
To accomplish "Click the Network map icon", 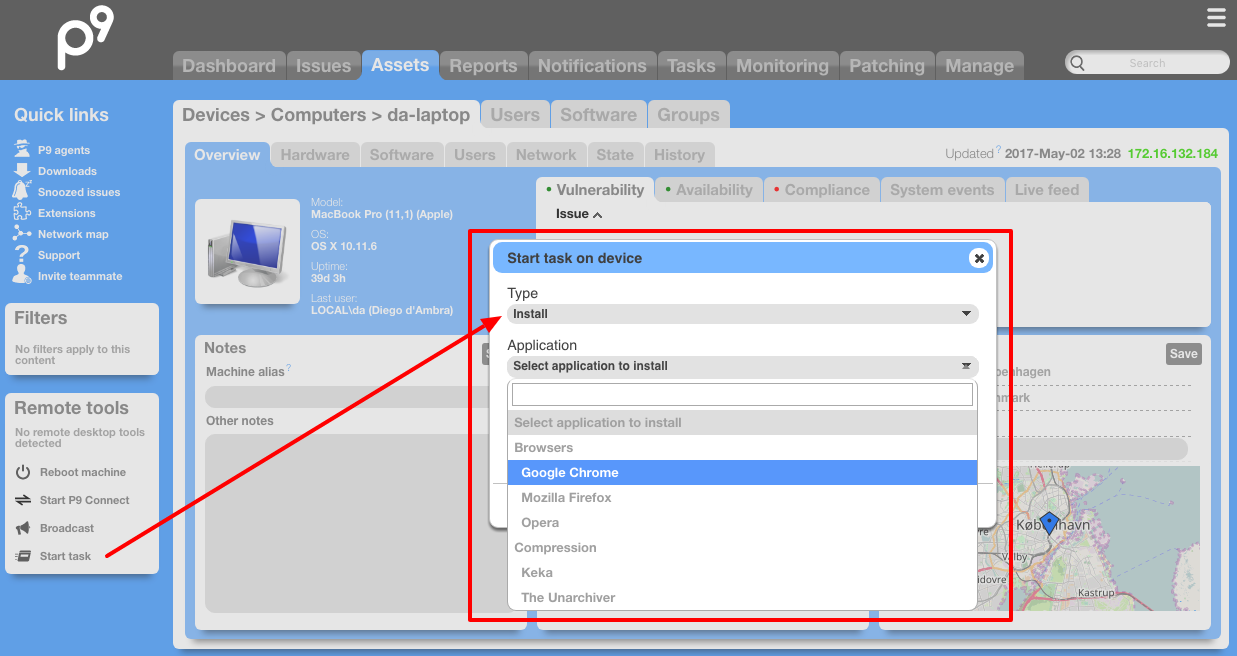I will (22, 234).
